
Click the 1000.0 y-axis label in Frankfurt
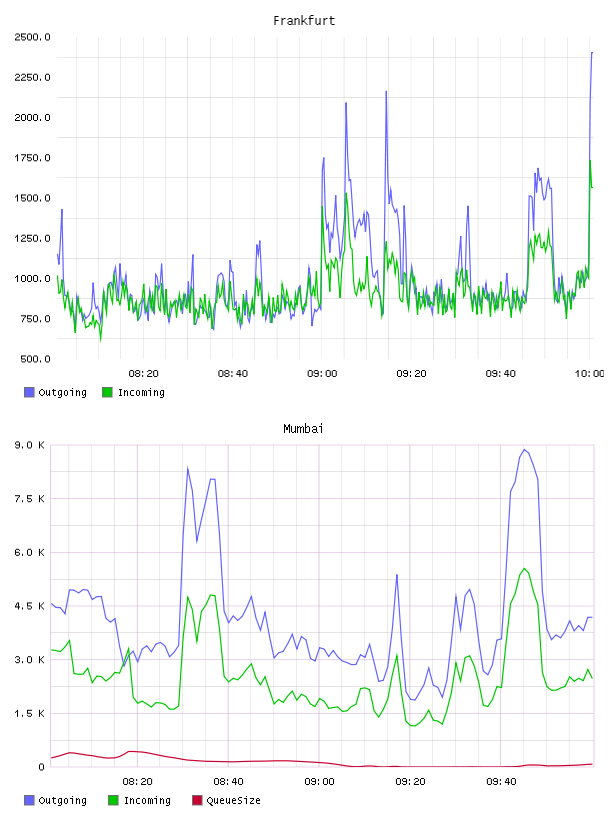tap(32, 278)
